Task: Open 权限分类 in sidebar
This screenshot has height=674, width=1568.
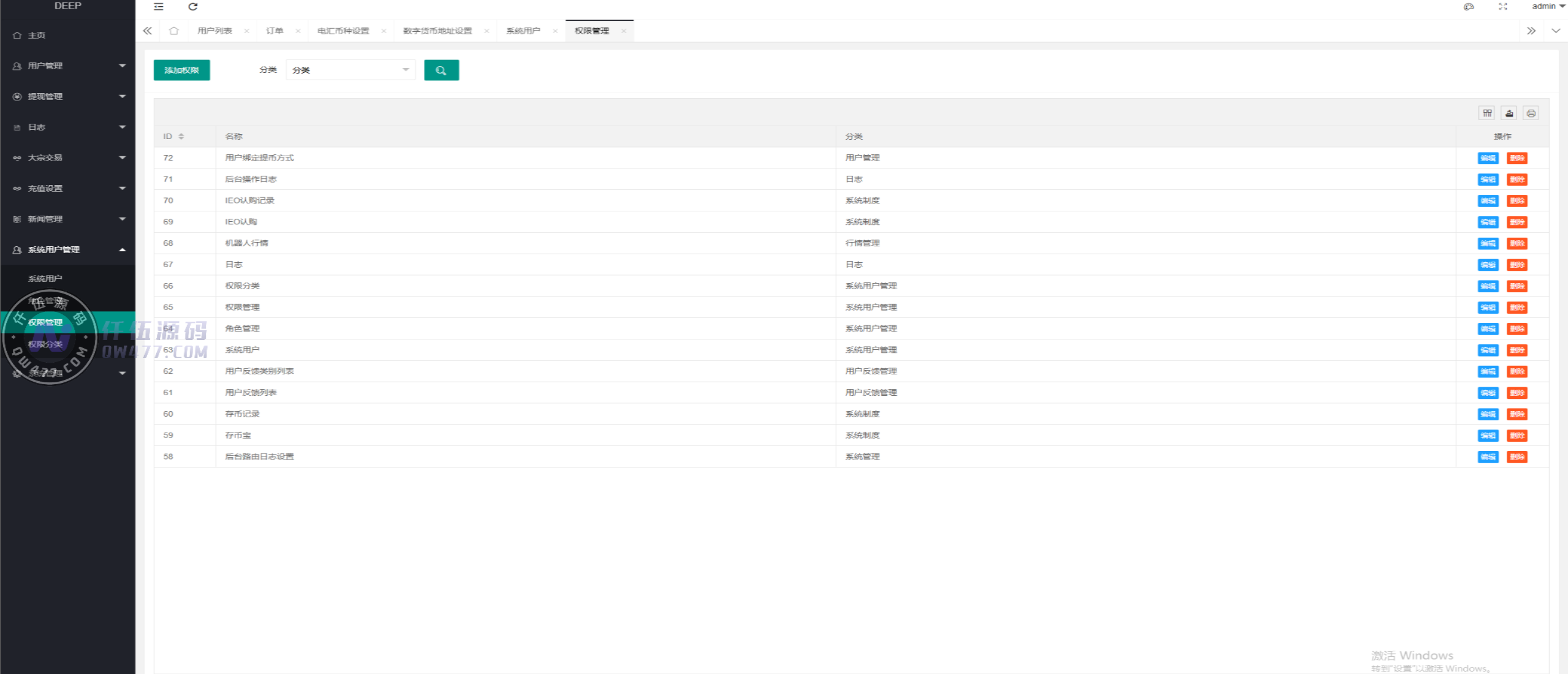Action: pyautogui.click(x=45, y=344)
